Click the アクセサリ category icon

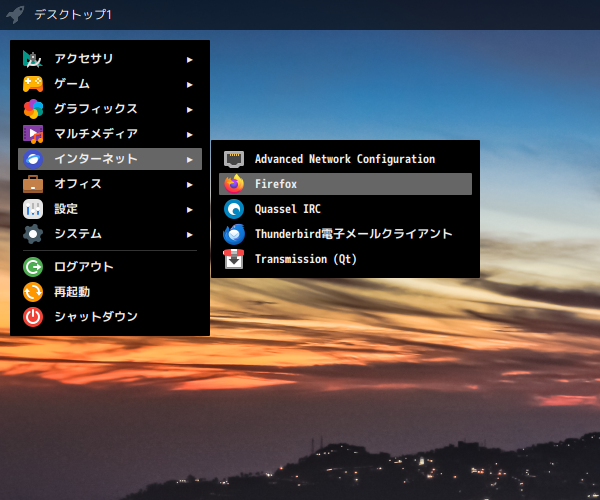(x=33, y=59)
